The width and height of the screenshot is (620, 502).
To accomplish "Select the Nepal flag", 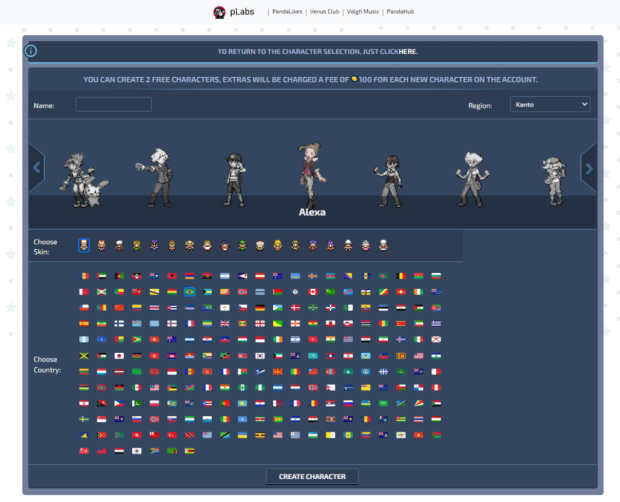I will (x=331, y=387).
